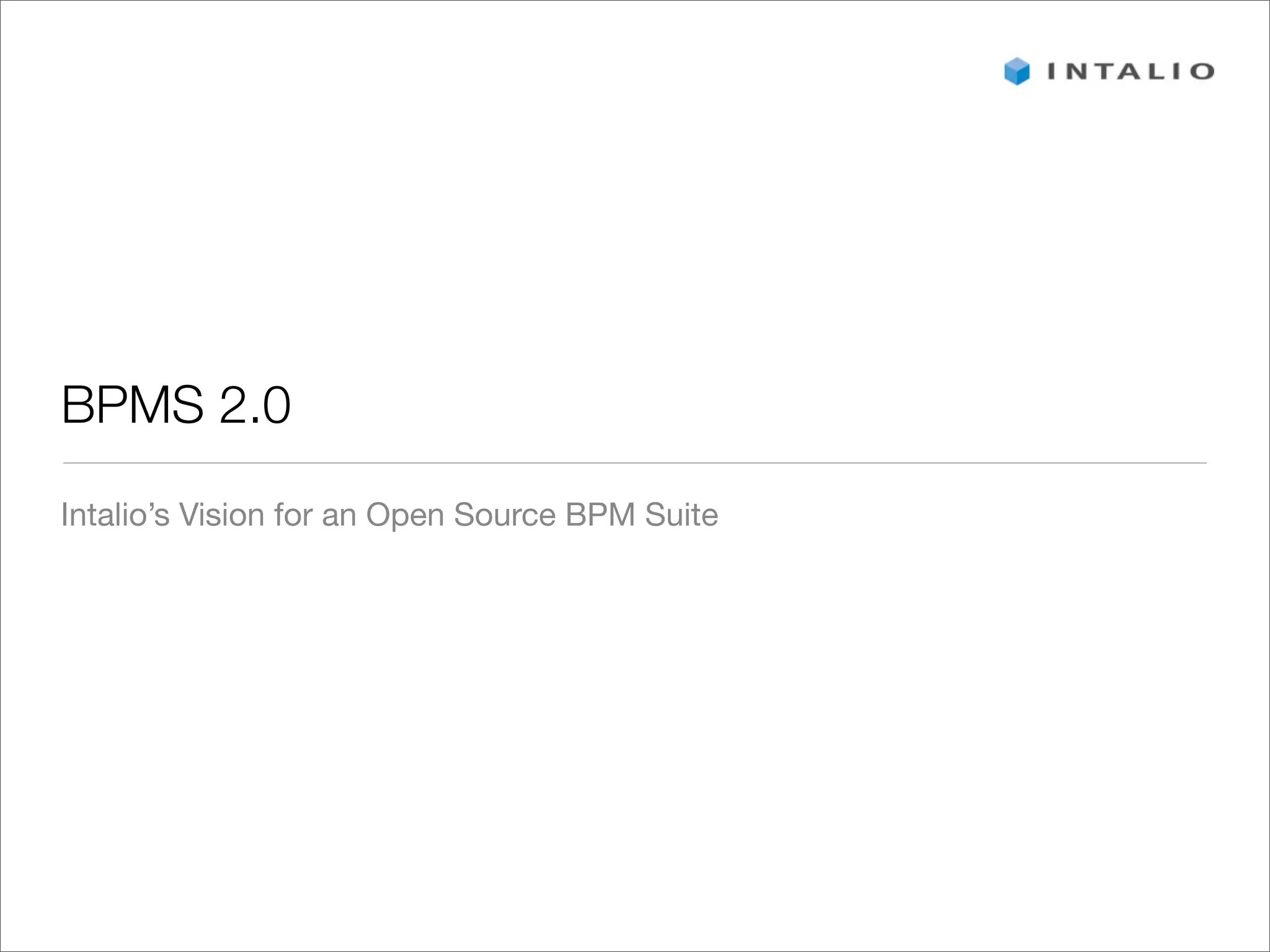This screenshot has height=952, width=1270.
Task: Click the letter O ending INTALIO wordmark
Action: [x=1202, y=72]
